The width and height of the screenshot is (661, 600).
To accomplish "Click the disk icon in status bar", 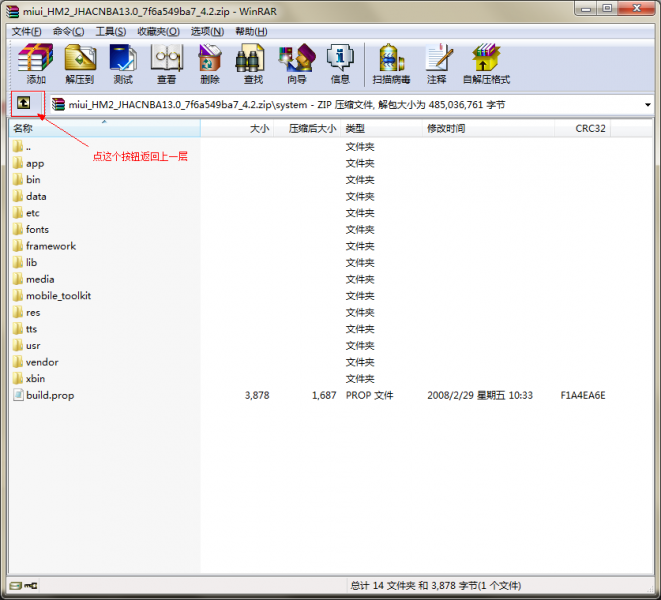I will (16, 586).
